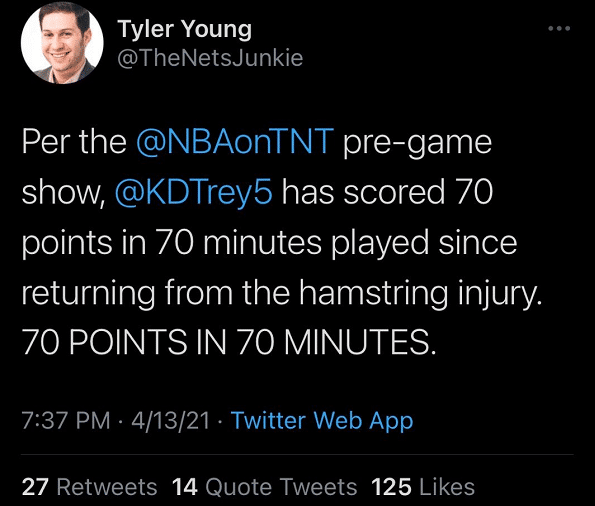Follow the @NBAonTNT mention link
This screenshot has width=595, height=506.
(x=235, y=142)
